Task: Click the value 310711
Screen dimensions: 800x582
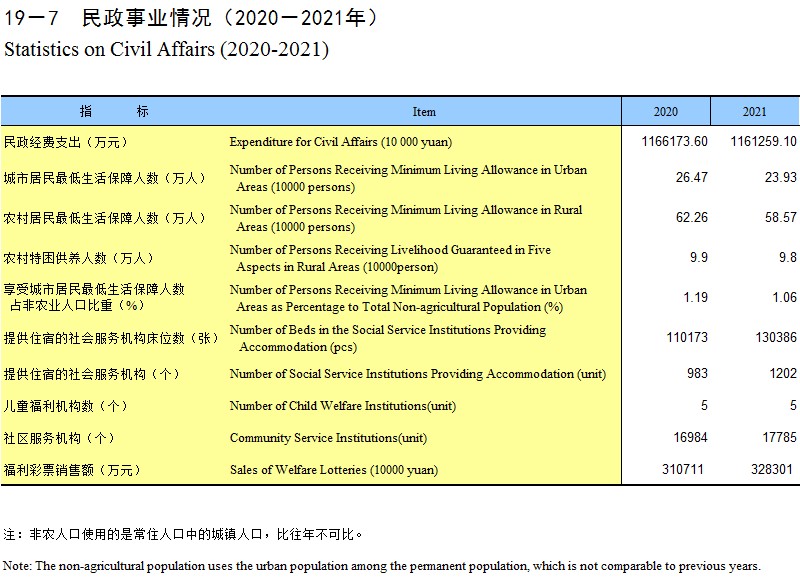Action: click(683, 469)
